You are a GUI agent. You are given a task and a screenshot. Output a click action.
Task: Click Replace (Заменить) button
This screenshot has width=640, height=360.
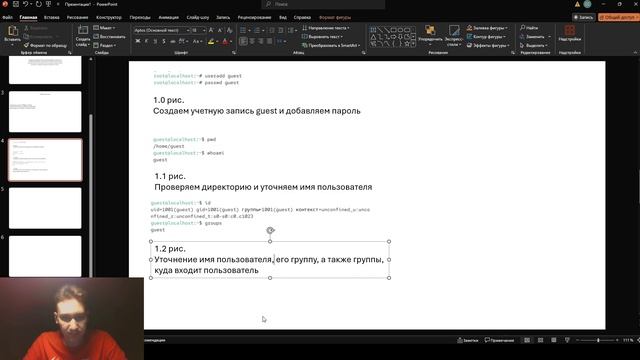[535, 37]
